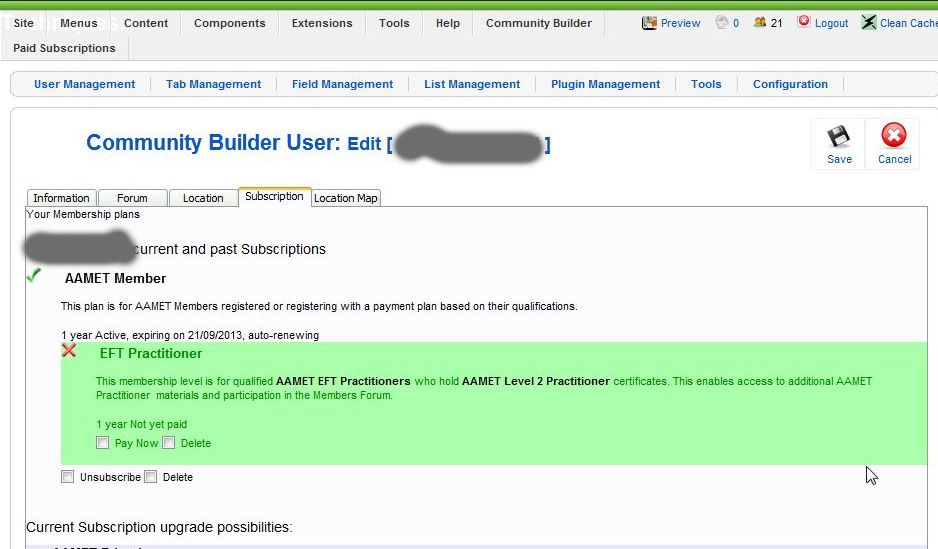Tick the Delete checkbox beside Unsubscribe

coord(151,477)
